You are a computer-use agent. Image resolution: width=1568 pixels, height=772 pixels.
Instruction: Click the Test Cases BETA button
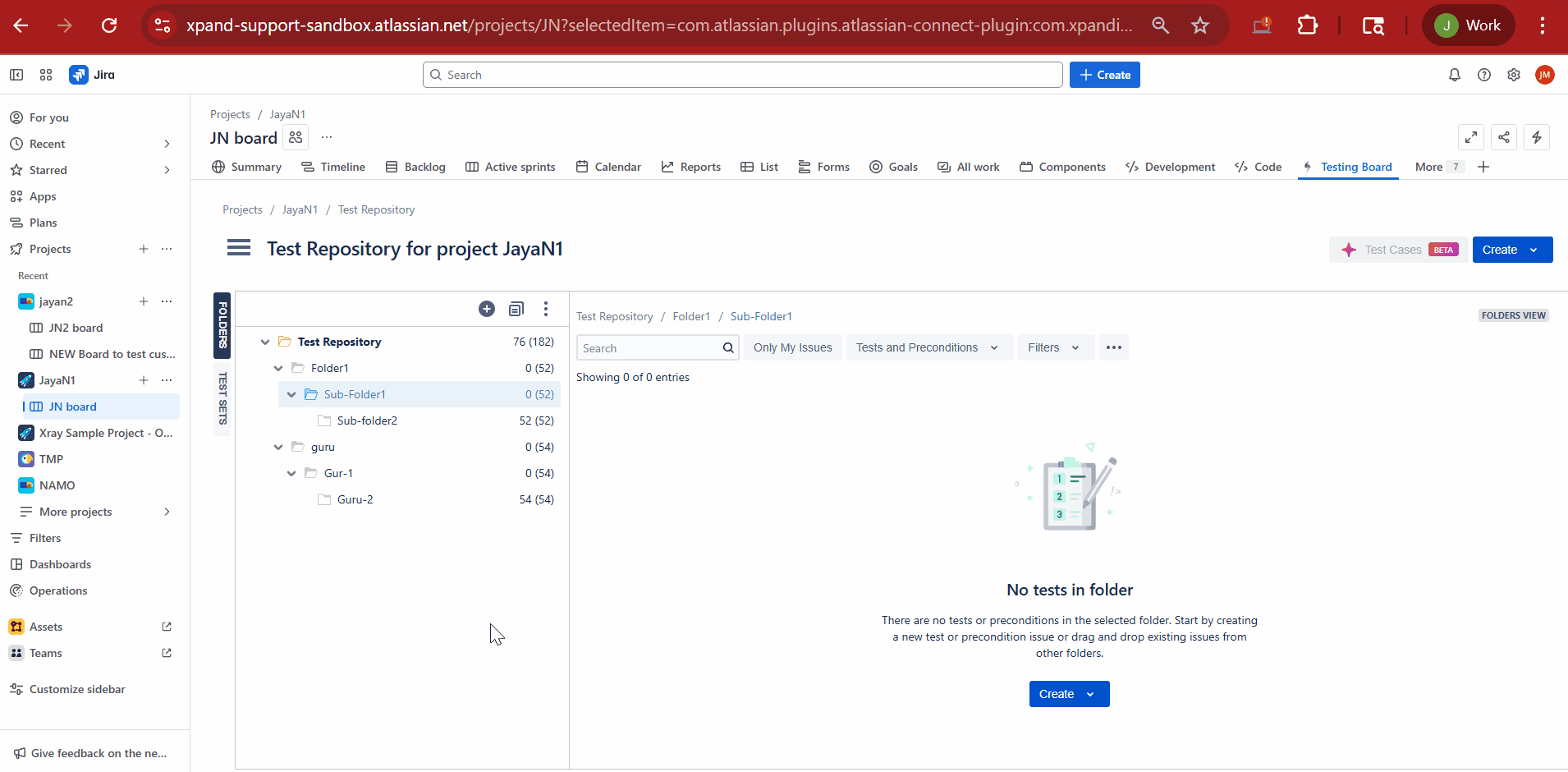[x=1398, y=250]
